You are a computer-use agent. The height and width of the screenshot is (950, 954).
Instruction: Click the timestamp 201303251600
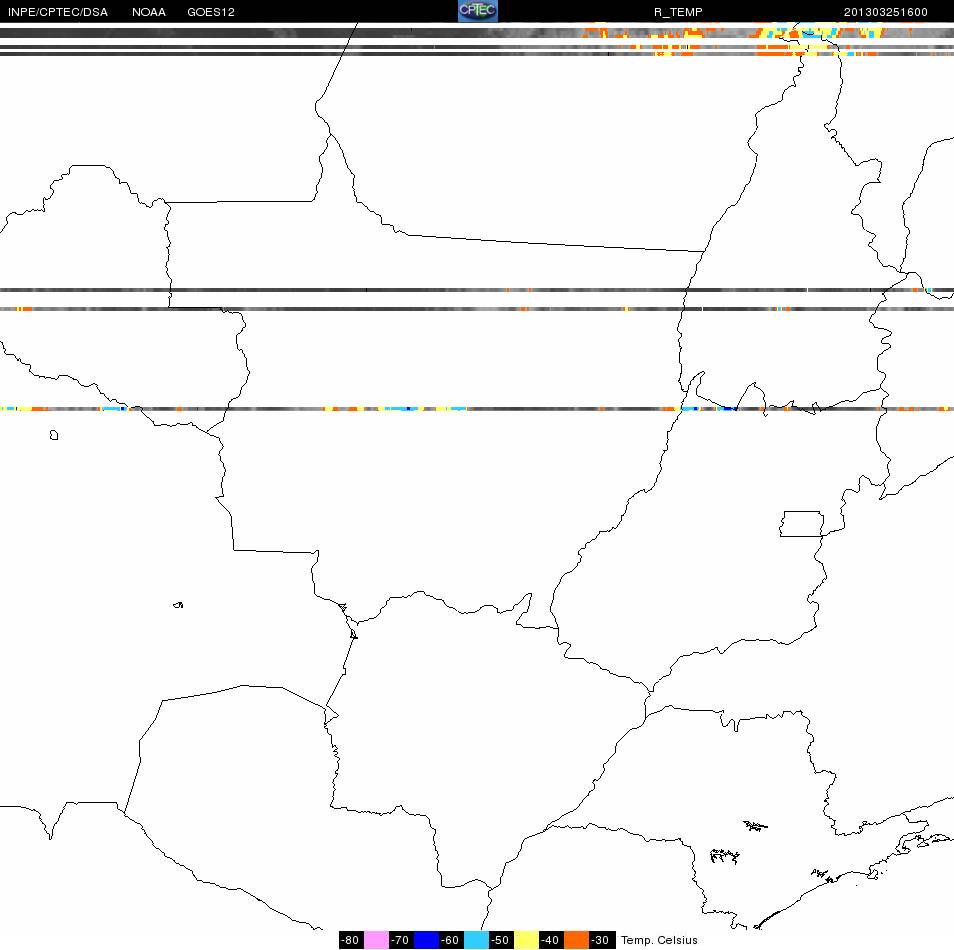[885, 12]
